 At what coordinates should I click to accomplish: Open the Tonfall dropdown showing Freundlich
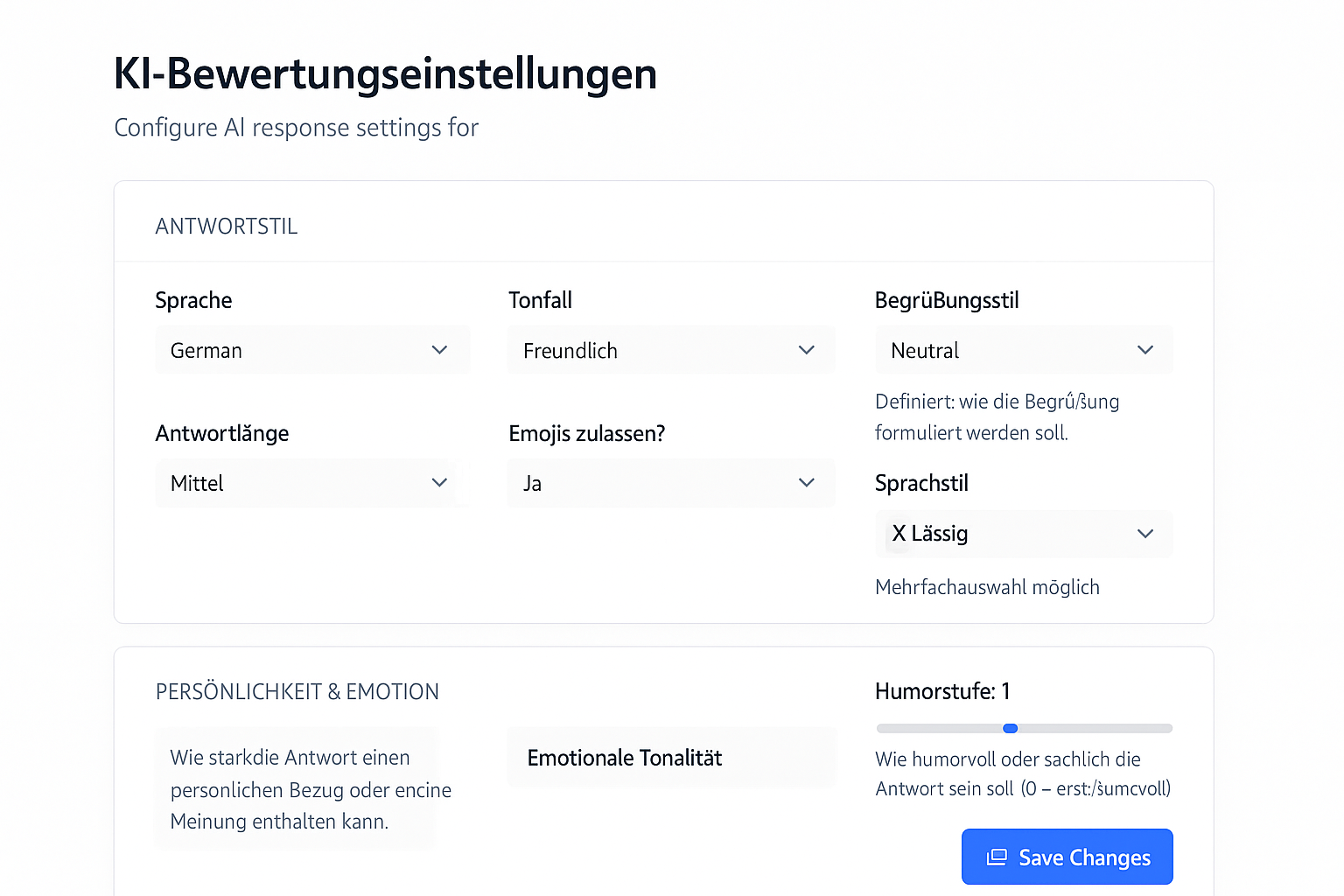[656, 350]
